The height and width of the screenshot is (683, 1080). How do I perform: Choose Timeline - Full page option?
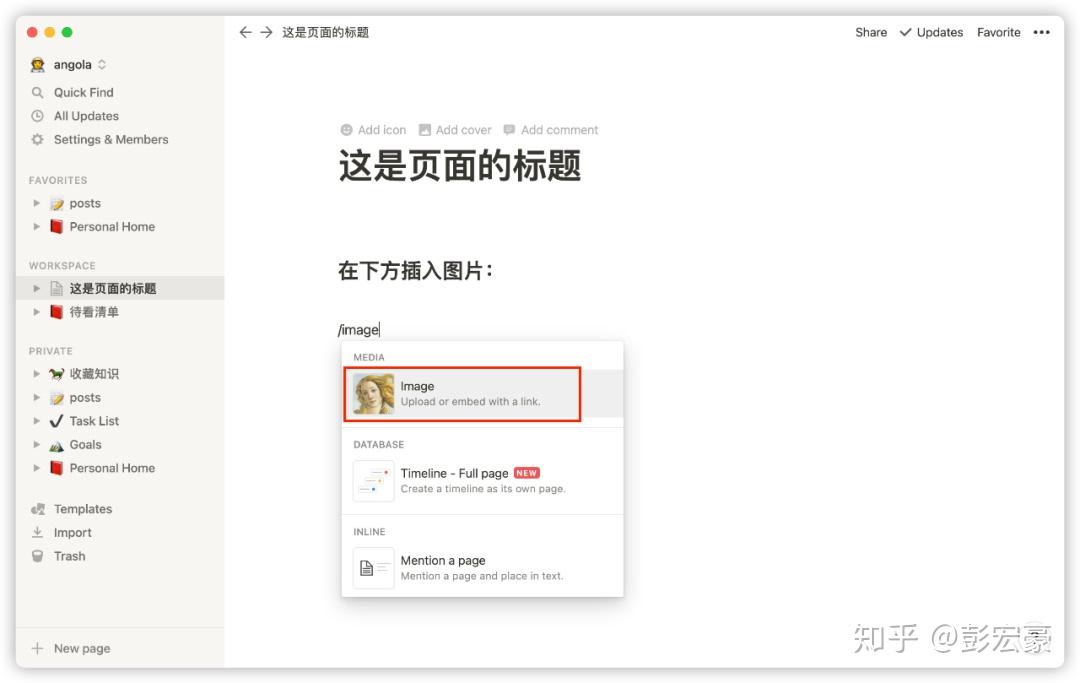tap(482, 481)
